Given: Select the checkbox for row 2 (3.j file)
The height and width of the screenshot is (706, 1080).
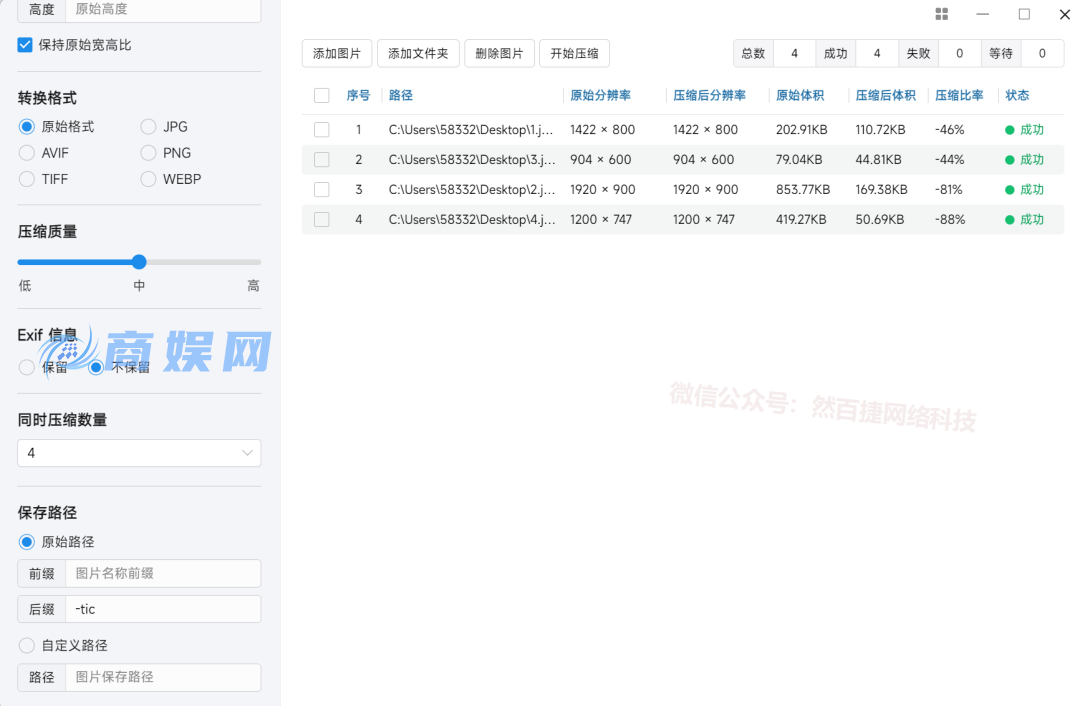Looking at the screenshot, I should pyautogui.click(x=322, y=159).
